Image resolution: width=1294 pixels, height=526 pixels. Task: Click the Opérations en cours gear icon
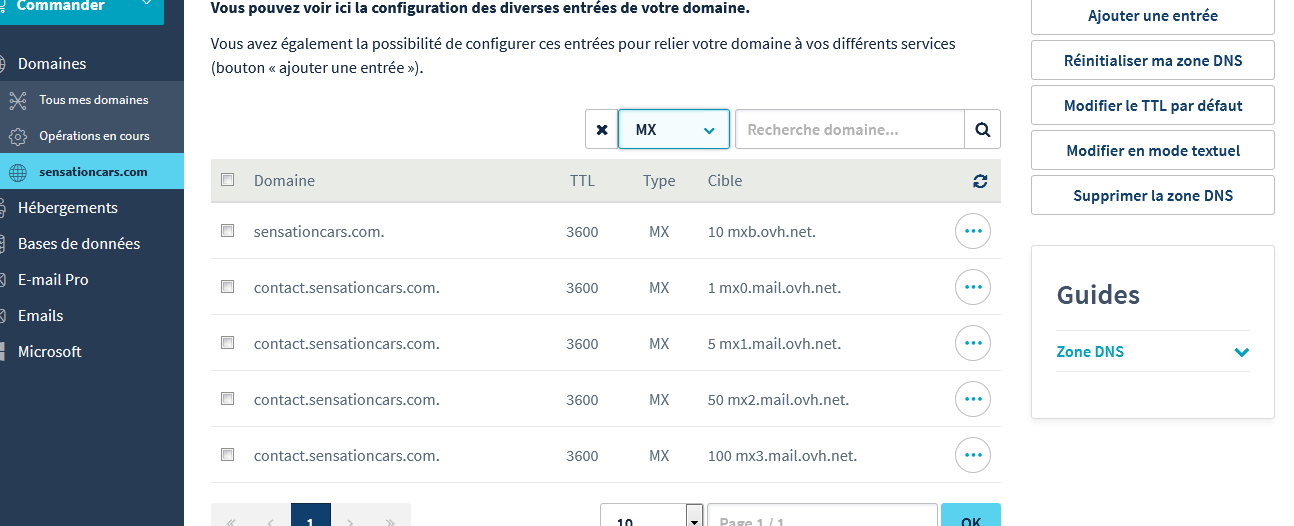pos(18,136)
